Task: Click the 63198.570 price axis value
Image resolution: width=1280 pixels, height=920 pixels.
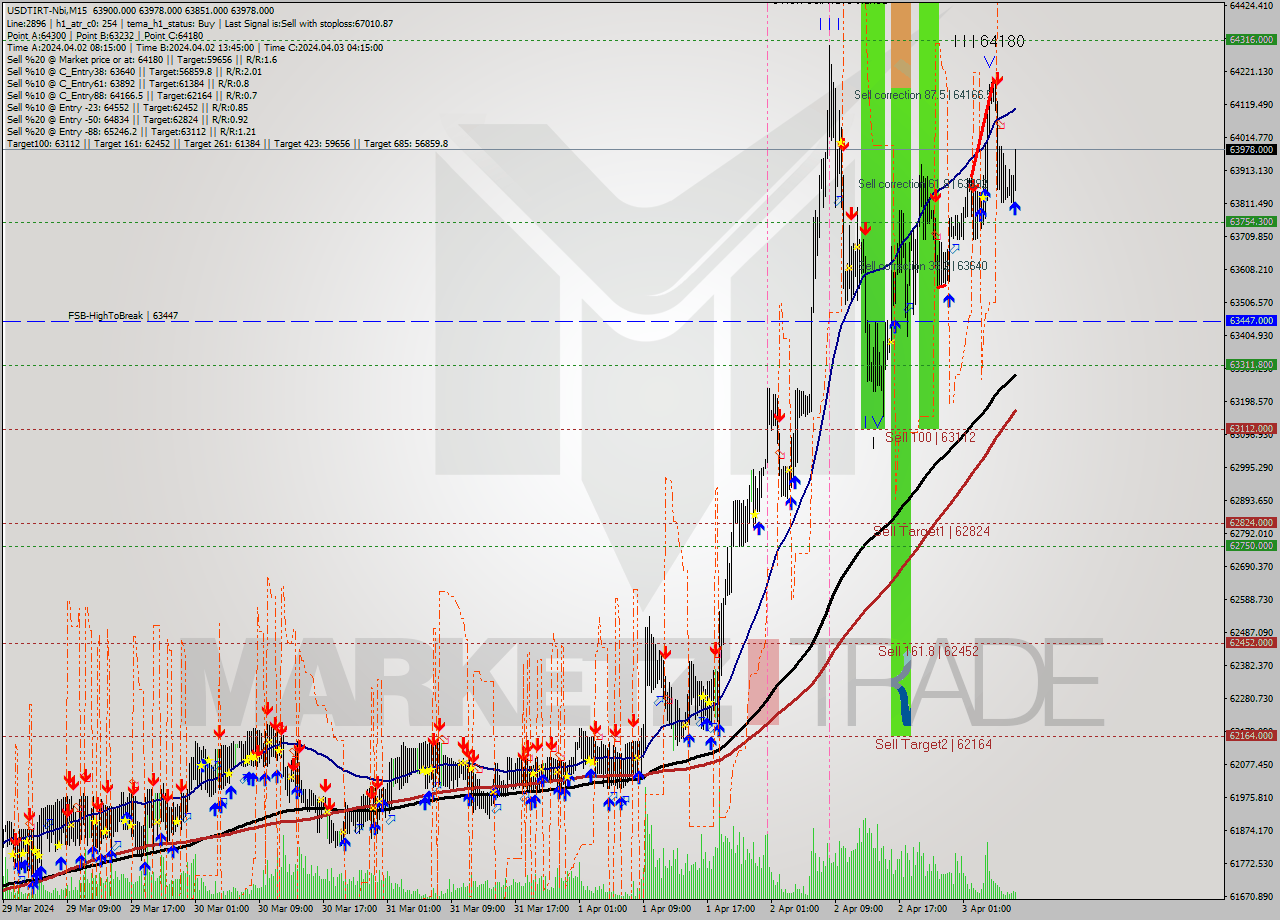Action: (x=1250, y=401)
